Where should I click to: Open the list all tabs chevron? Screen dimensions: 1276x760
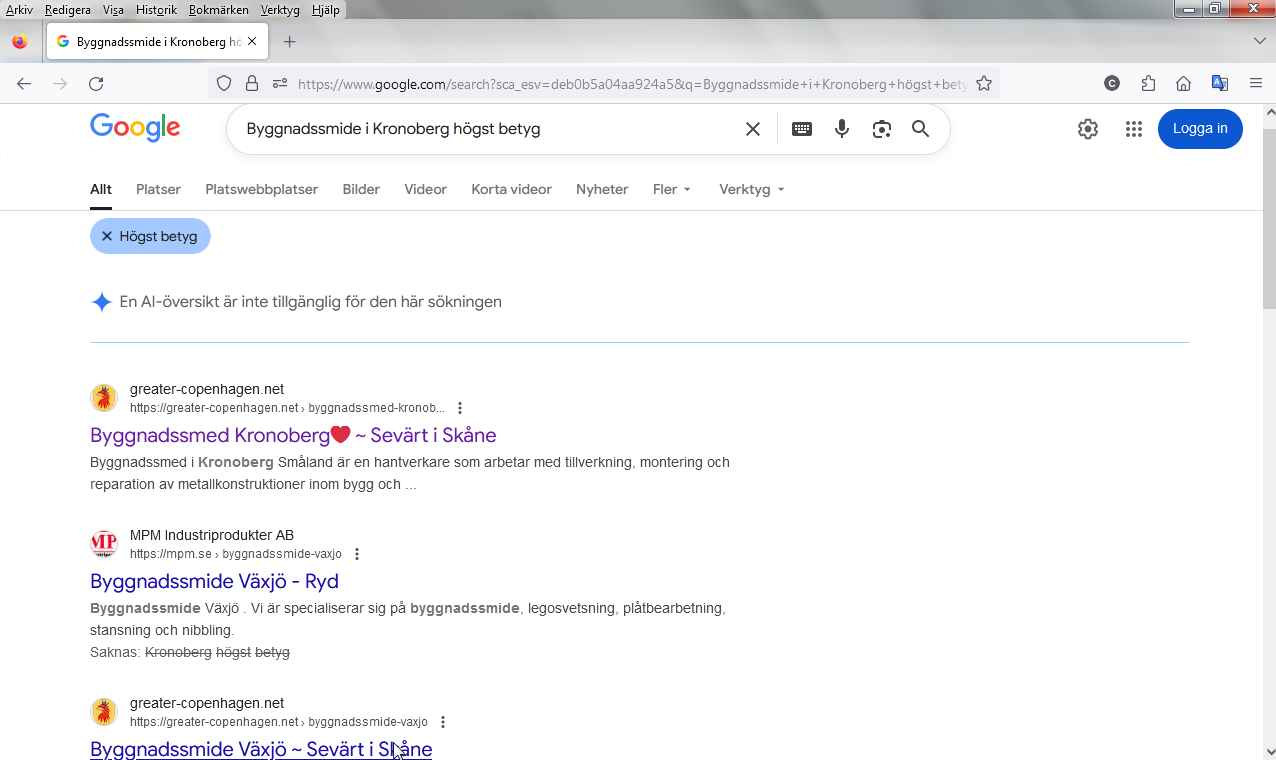point(1259,41)
